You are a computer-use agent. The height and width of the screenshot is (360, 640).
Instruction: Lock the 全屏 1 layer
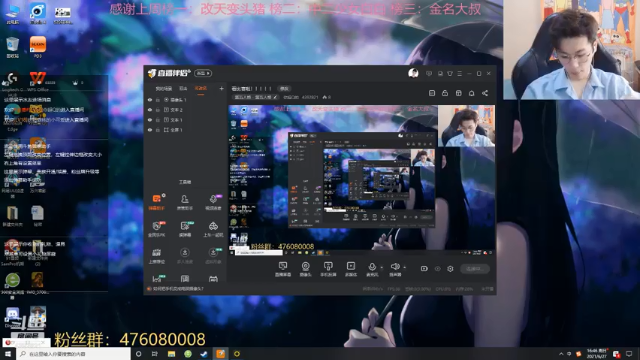[158, 130]
